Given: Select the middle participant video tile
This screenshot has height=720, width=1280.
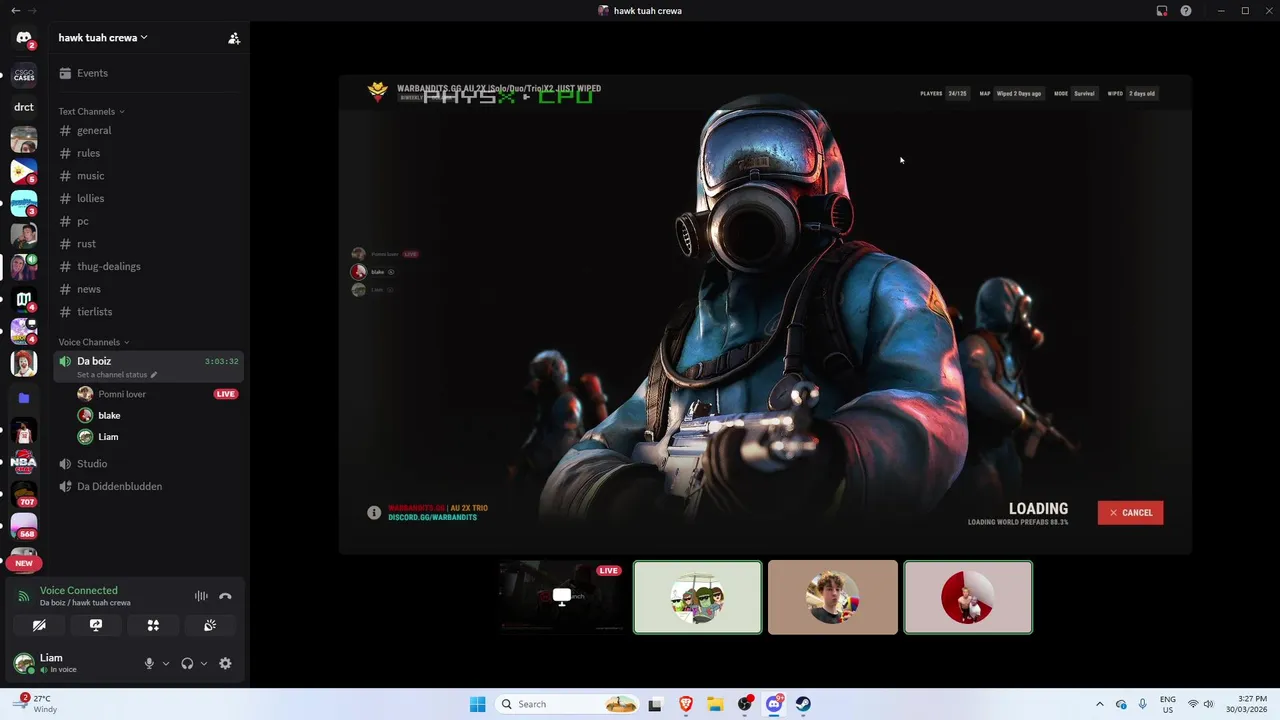Looking at the screenshot, I should pos(833,597).
